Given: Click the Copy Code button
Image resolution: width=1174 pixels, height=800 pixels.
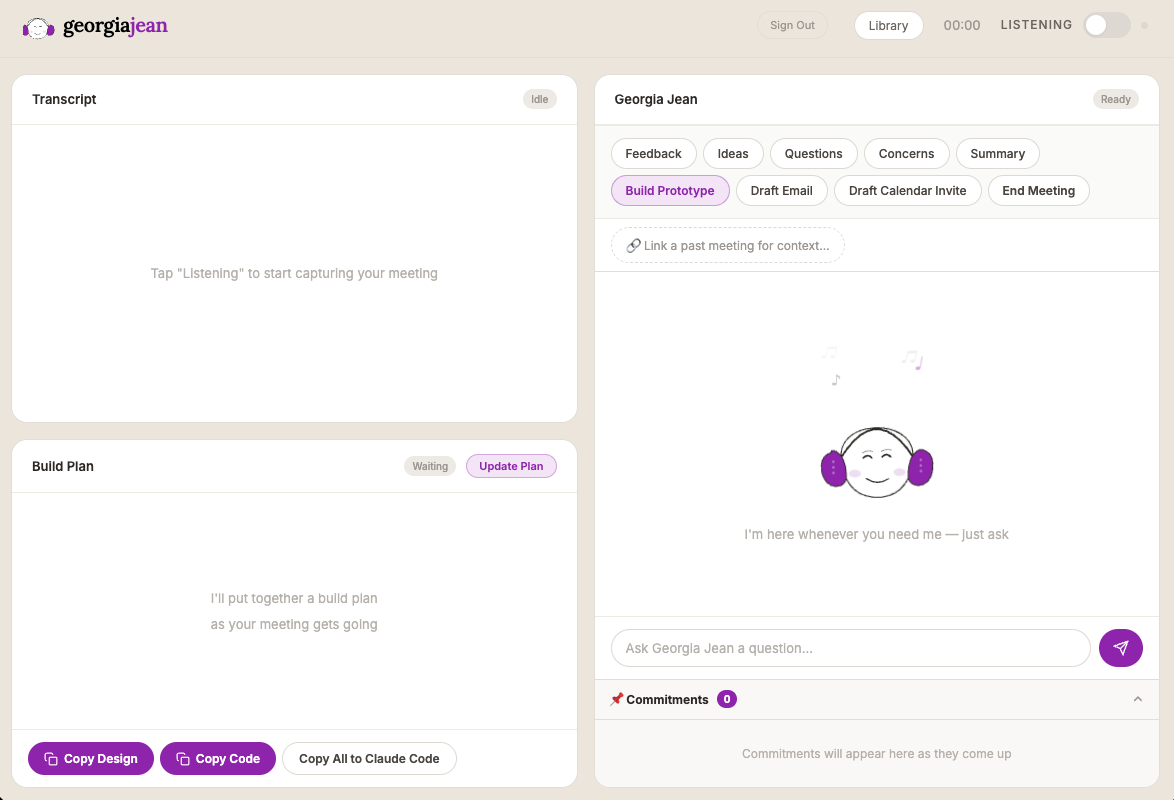Looking at the screenshot, I should [218, 758].
